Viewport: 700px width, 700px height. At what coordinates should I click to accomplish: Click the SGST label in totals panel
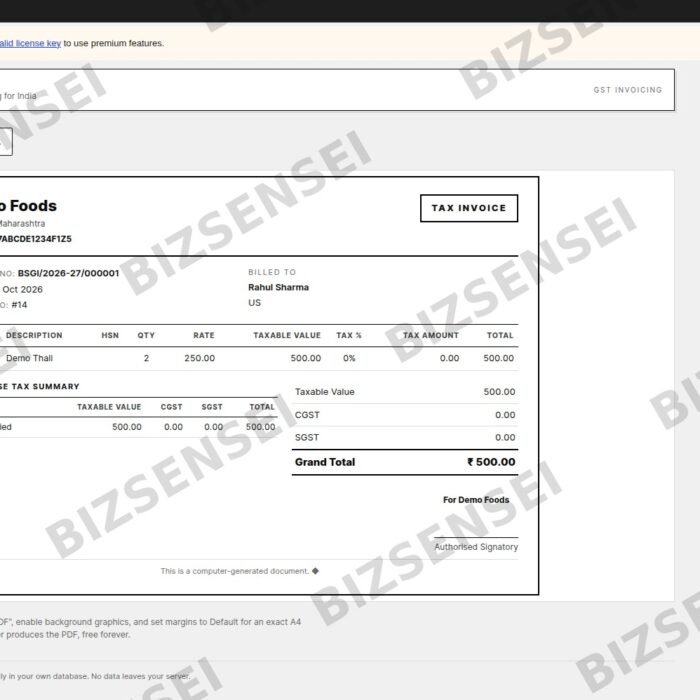pyautogui.click(x=307, y=438)
